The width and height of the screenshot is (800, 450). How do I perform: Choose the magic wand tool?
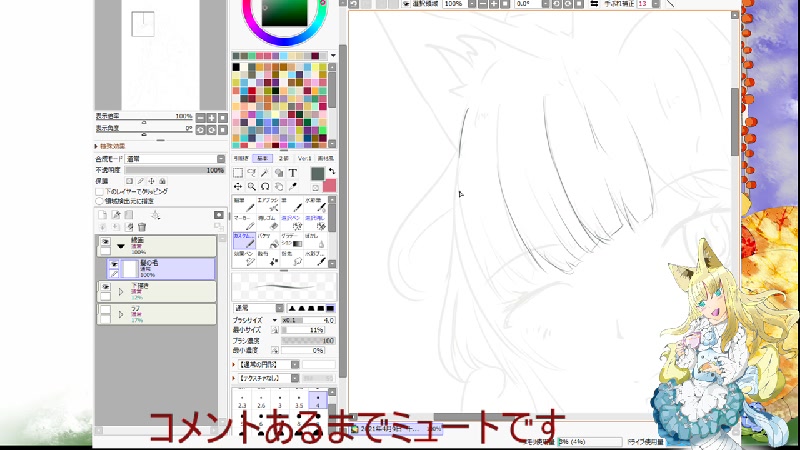coord(265,172)
